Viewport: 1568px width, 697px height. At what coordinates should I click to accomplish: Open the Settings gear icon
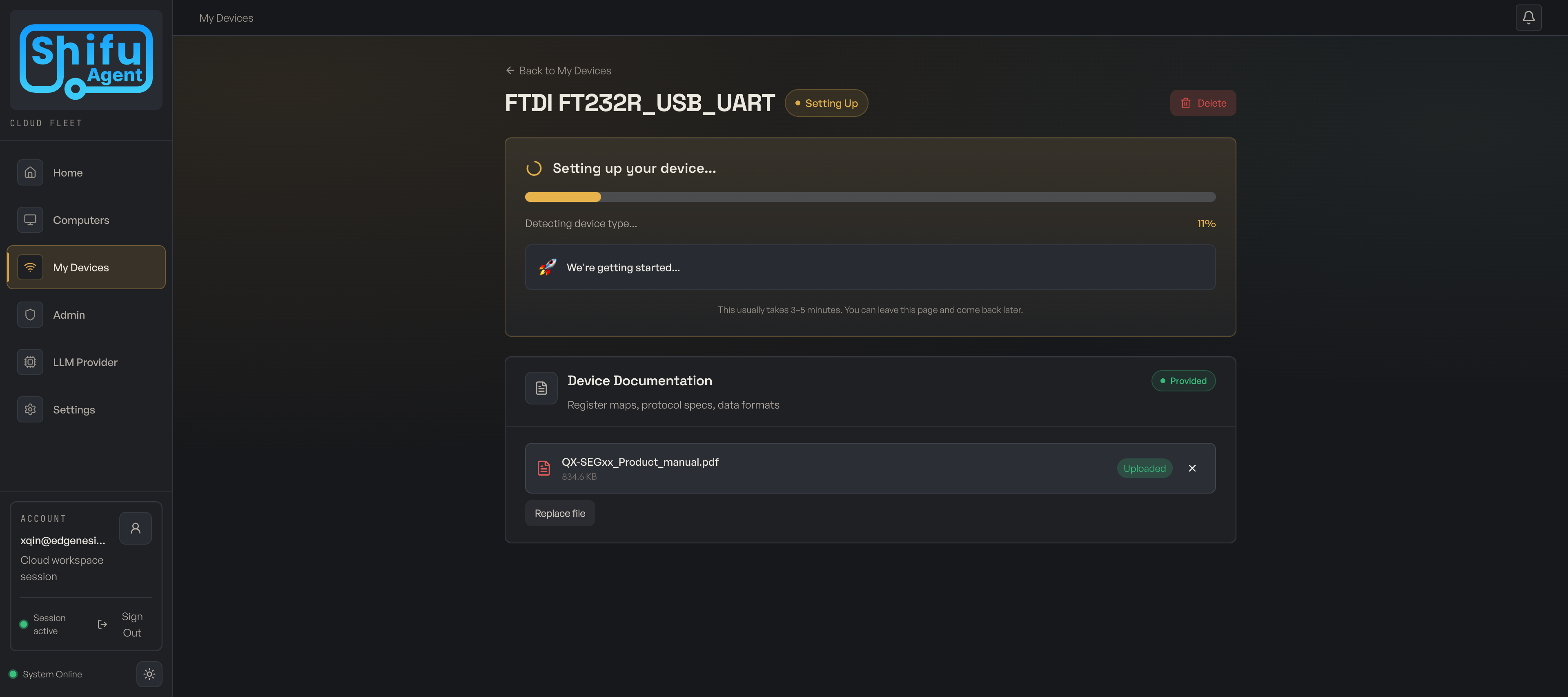pos(30,409)
